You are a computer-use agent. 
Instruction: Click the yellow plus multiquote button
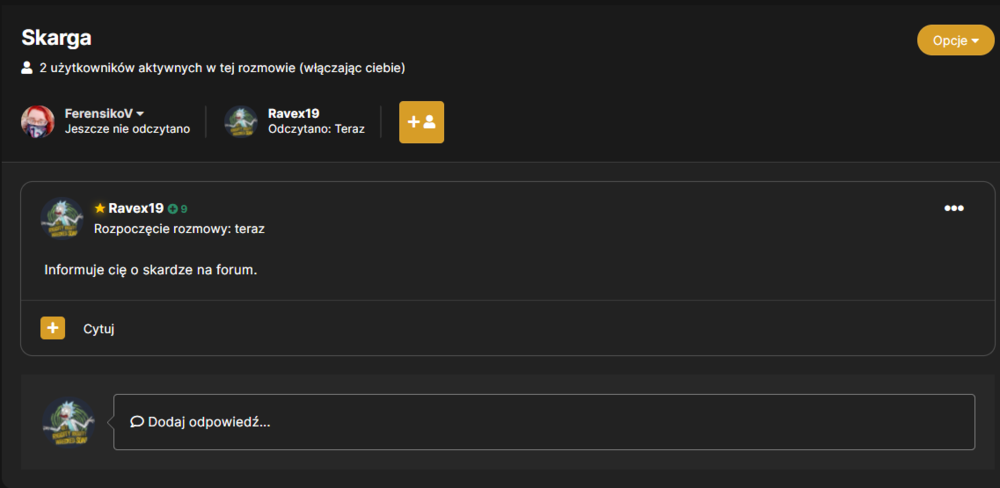tap(52, 328)
